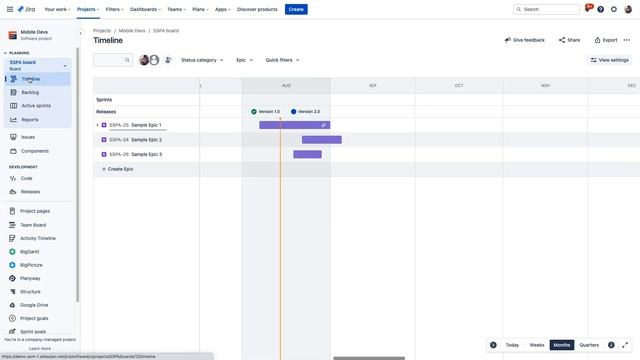Switch timeline view to Weeks
The width and height of the screenshot is (640, 360).
tap(537, 345)
